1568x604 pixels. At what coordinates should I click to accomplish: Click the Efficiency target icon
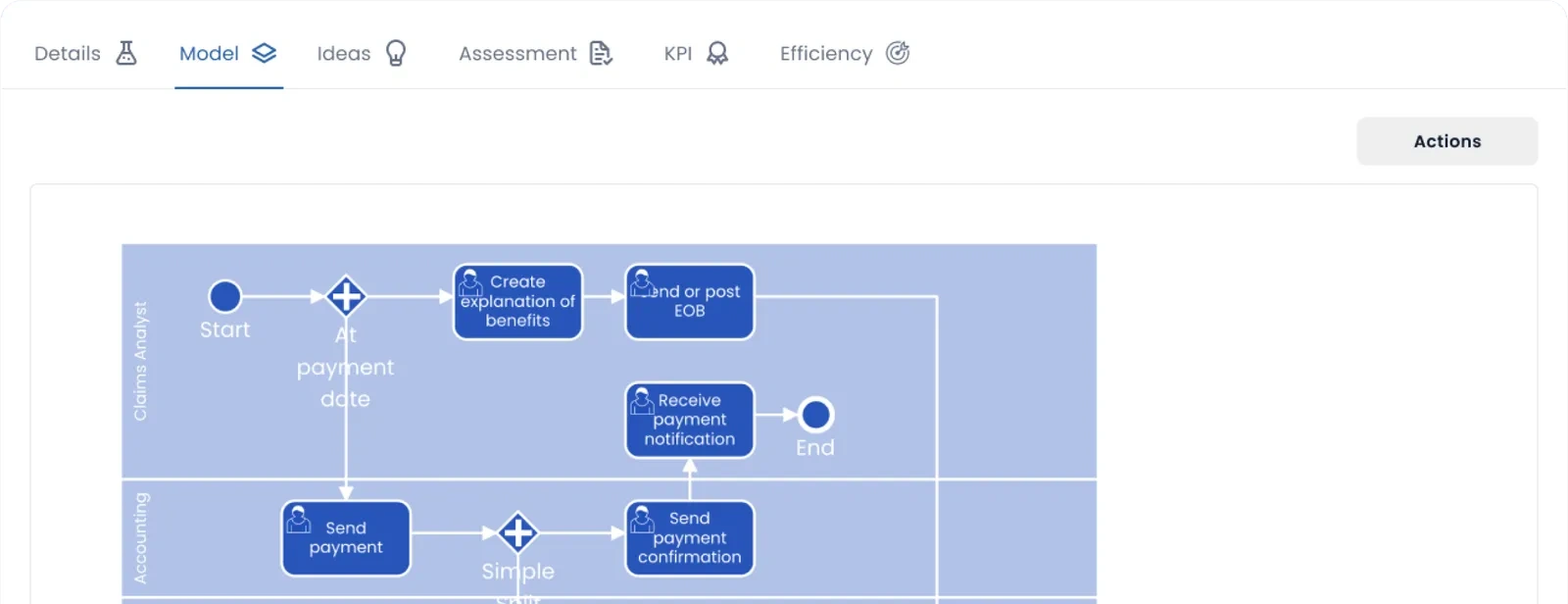point(898,53)
